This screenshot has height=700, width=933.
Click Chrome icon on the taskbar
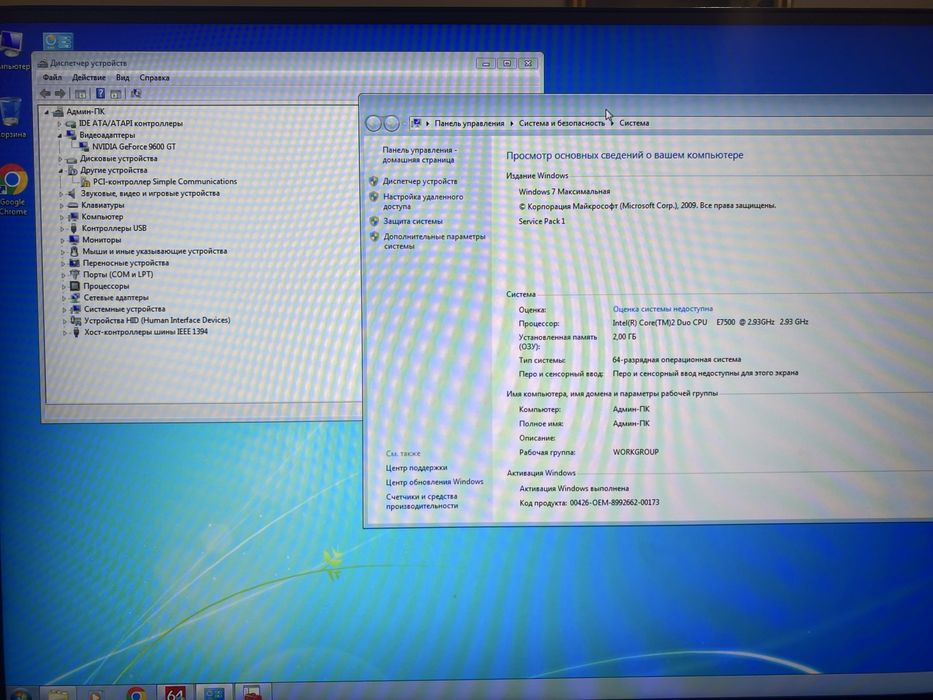pyautogui.click(x=136, y=694)
